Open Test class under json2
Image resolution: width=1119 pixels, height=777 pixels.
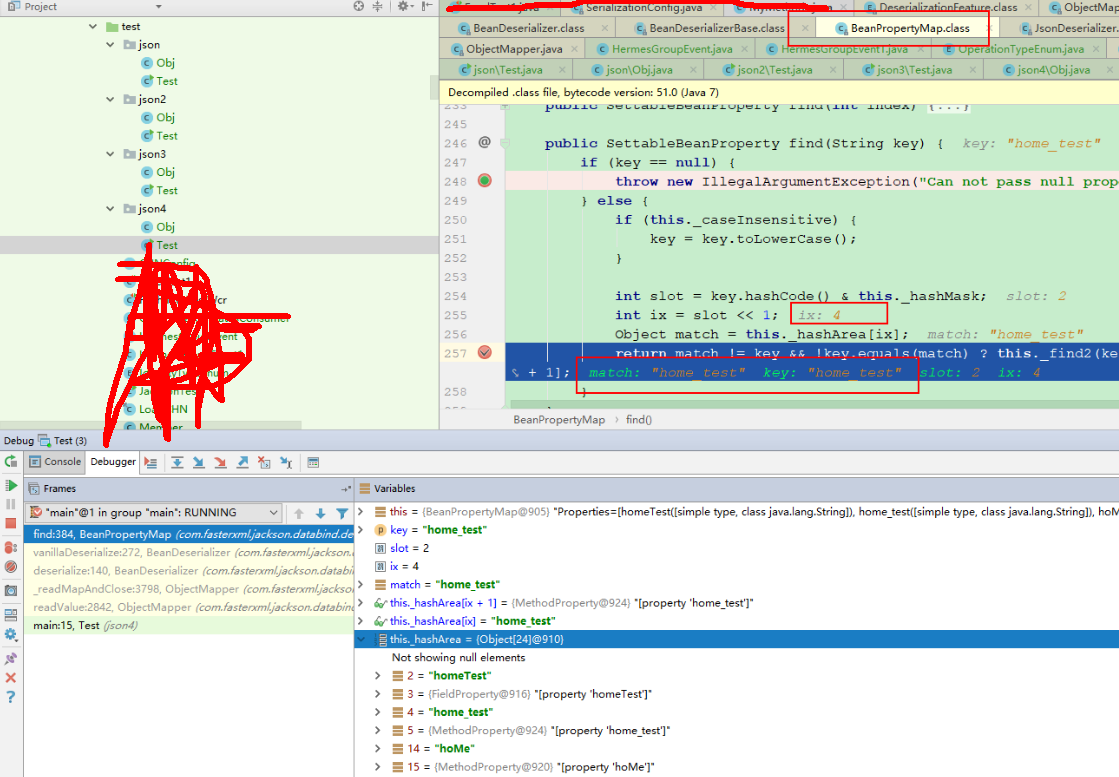click(x=166, y=136)
